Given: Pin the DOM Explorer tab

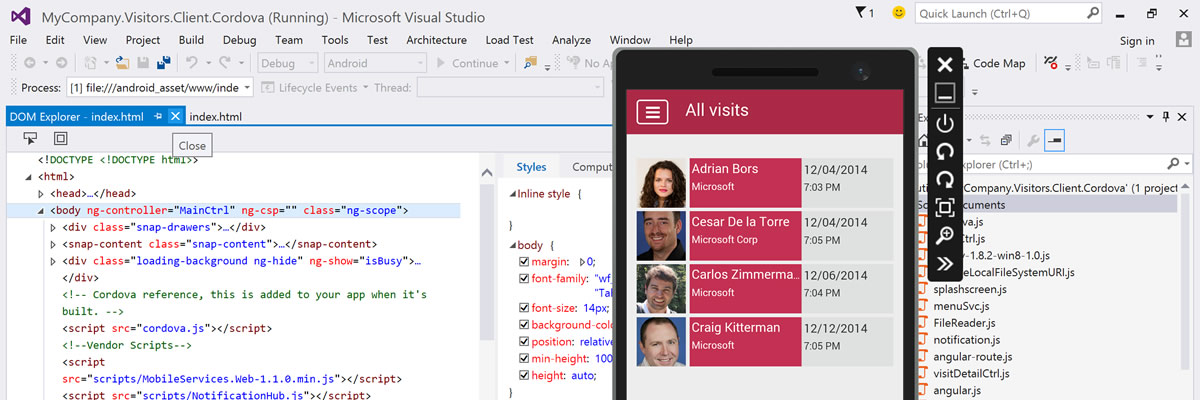Looking at the screenshot, I should click(x=158, y=117).
